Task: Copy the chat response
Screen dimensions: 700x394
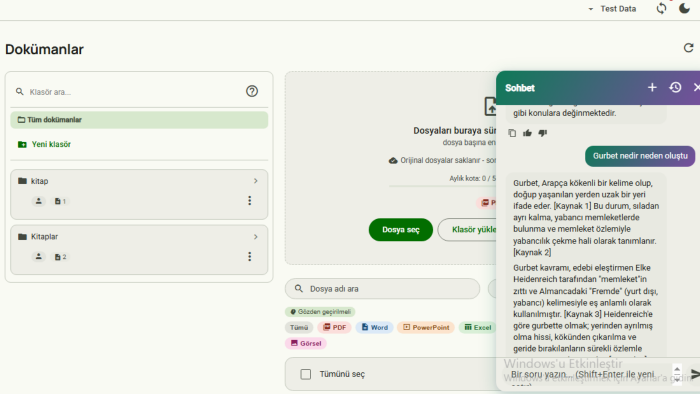Action: (512, 133)
